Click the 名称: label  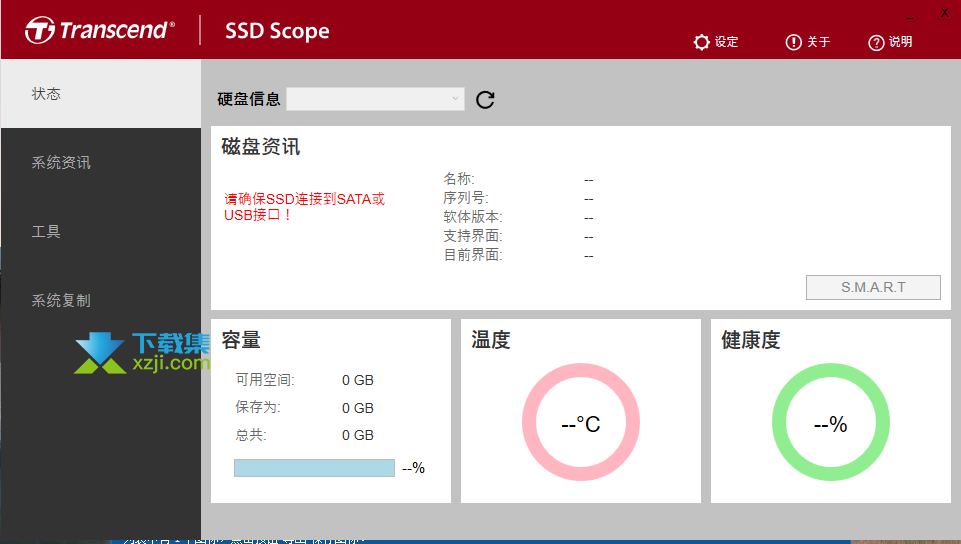pyautogui.click(x=459, y=179)
